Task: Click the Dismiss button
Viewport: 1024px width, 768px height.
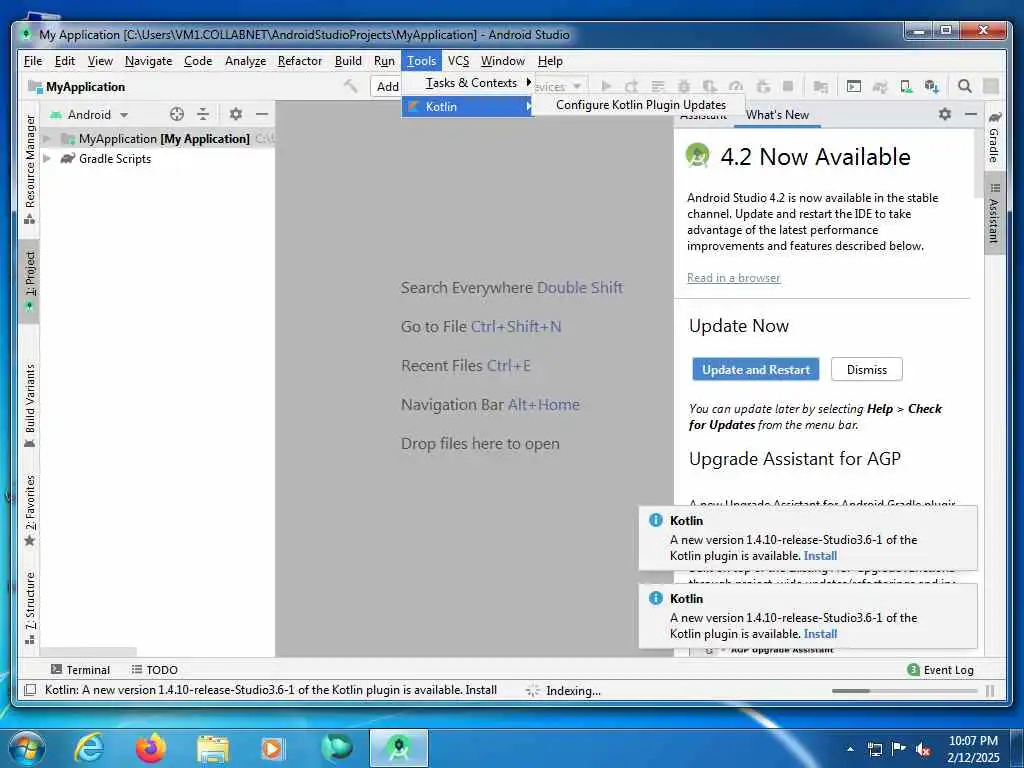Action: pos(867,370)
